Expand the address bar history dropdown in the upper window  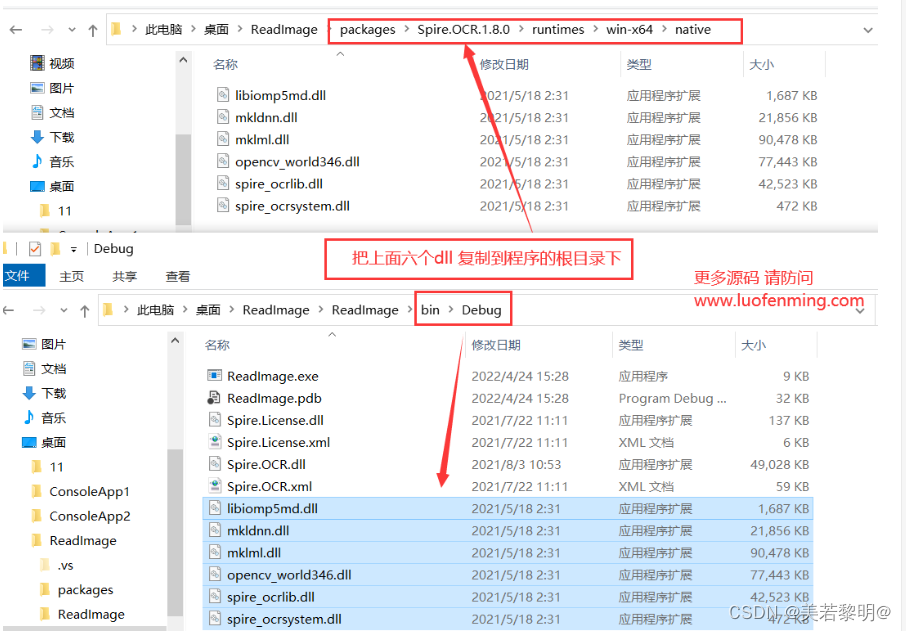point(868,30)
